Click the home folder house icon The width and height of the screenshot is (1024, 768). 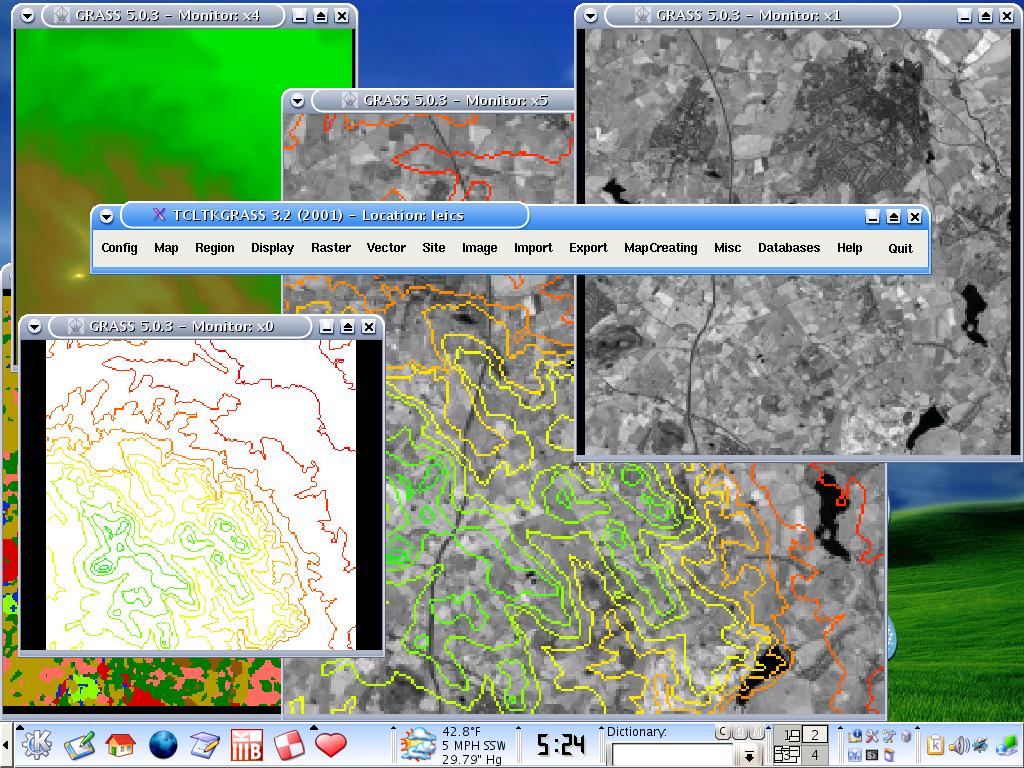(x=120, y=745)
